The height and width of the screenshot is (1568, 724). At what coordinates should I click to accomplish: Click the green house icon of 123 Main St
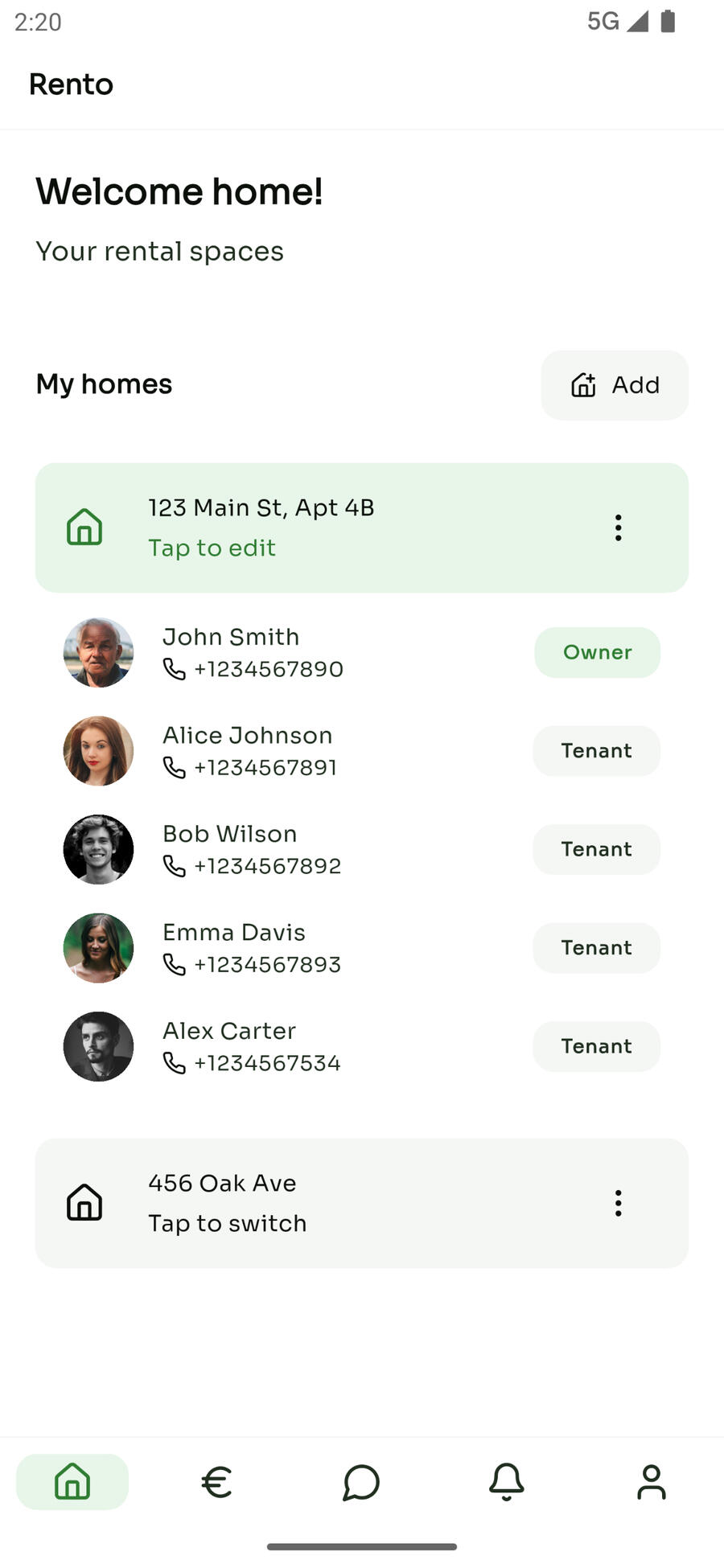pyautogui.click(x=84, y=528)
